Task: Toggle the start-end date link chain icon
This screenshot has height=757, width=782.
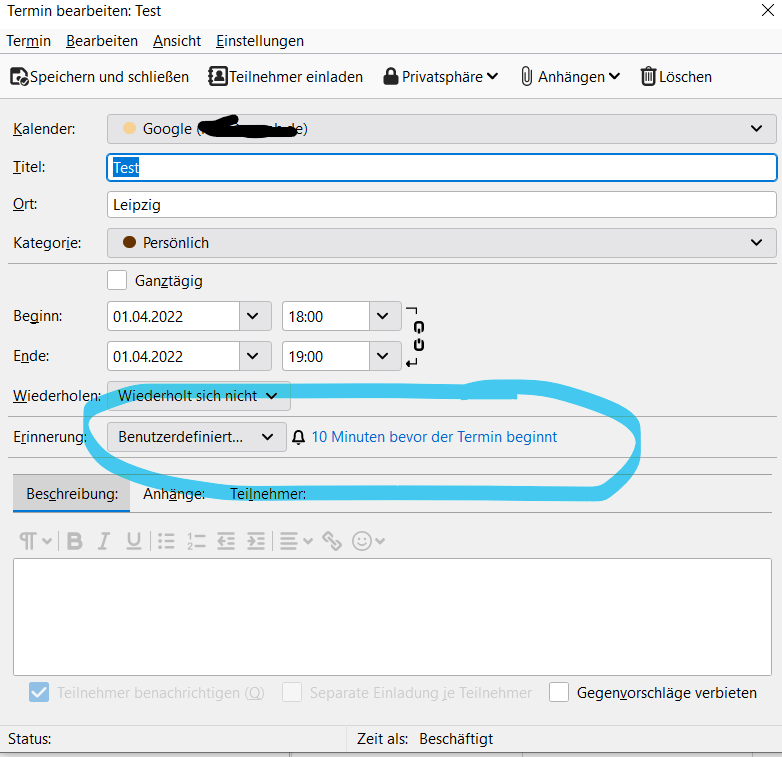Action: point(418,336)
